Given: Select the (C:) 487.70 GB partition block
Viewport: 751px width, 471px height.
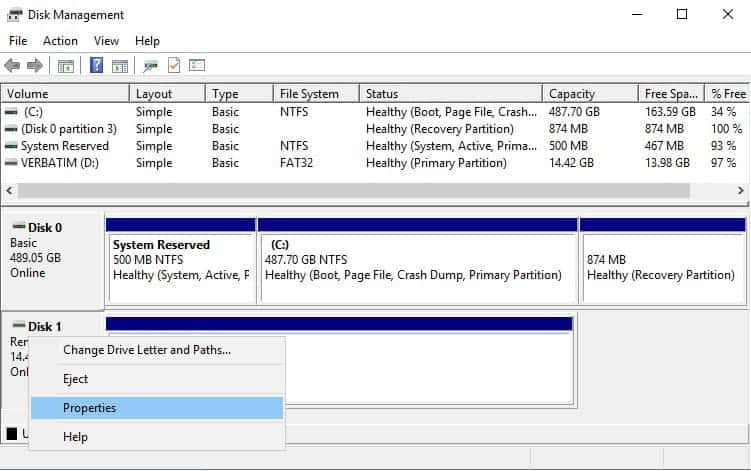Looking at the screenshot, I should pyautogui.click(x=417, y=260).
